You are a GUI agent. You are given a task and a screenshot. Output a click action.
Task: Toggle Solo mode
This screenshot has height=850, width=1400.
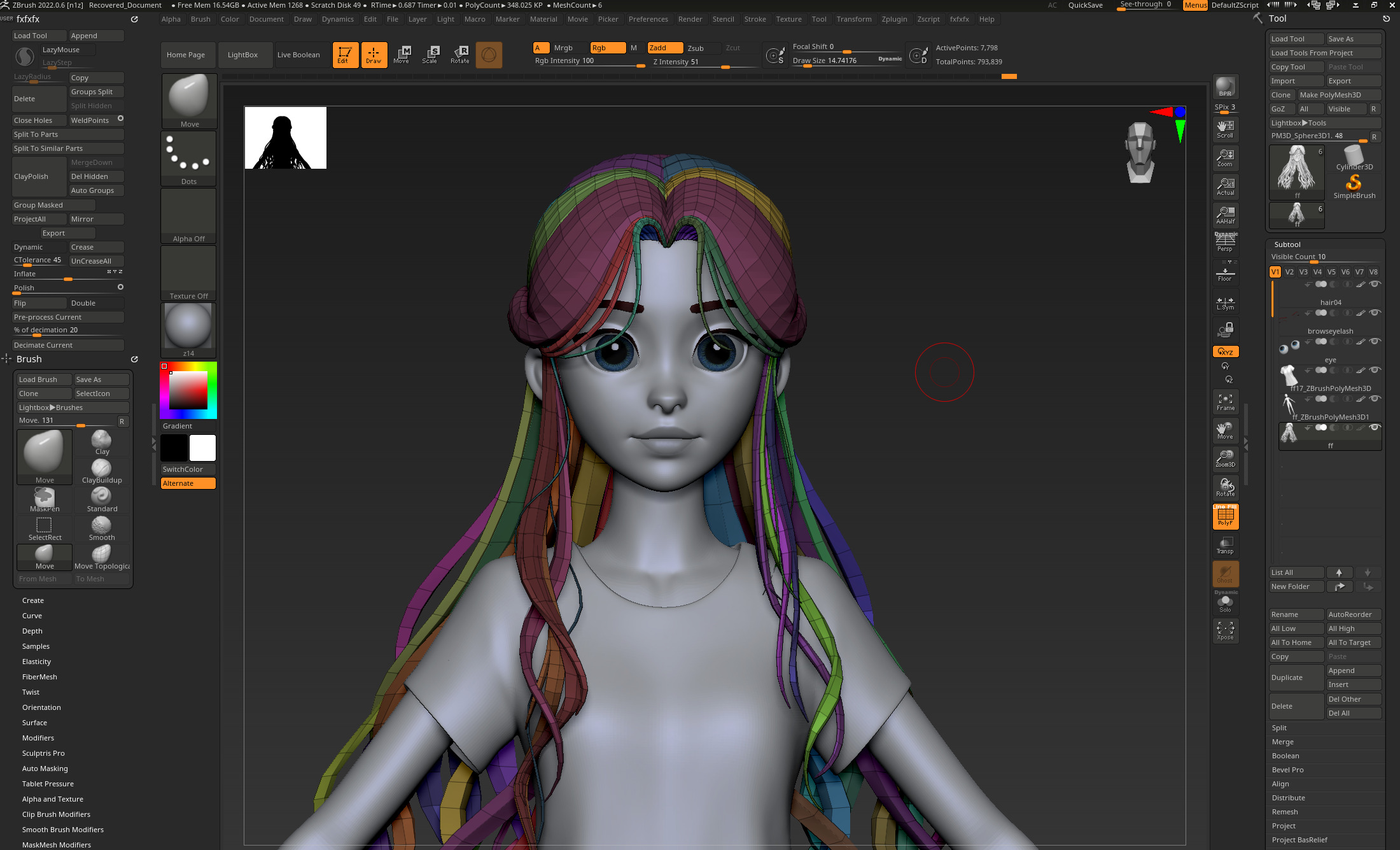pyautogui.click(x=1225, y=602)
